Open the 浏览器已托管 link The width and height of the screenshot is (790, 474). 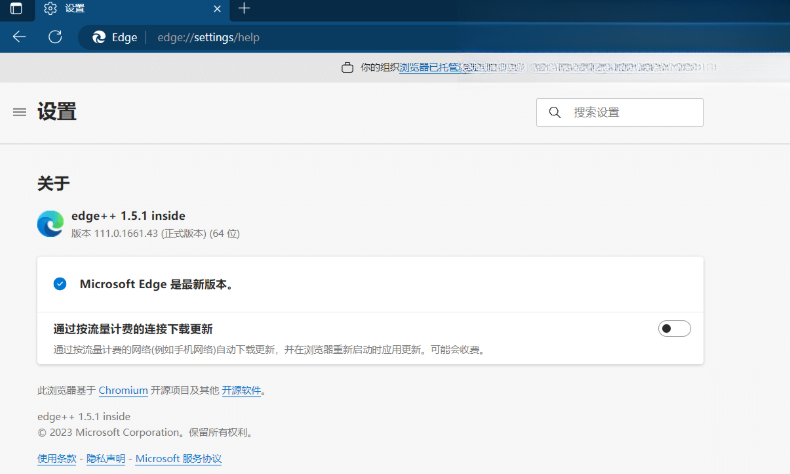430,67
